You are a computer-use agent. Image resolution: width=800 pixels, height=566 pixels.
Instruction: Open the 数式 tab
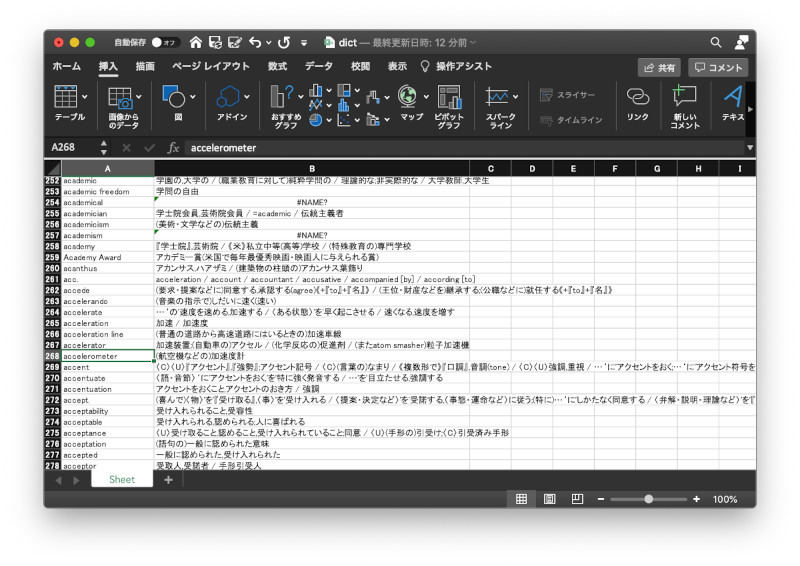tap(278, 66)
